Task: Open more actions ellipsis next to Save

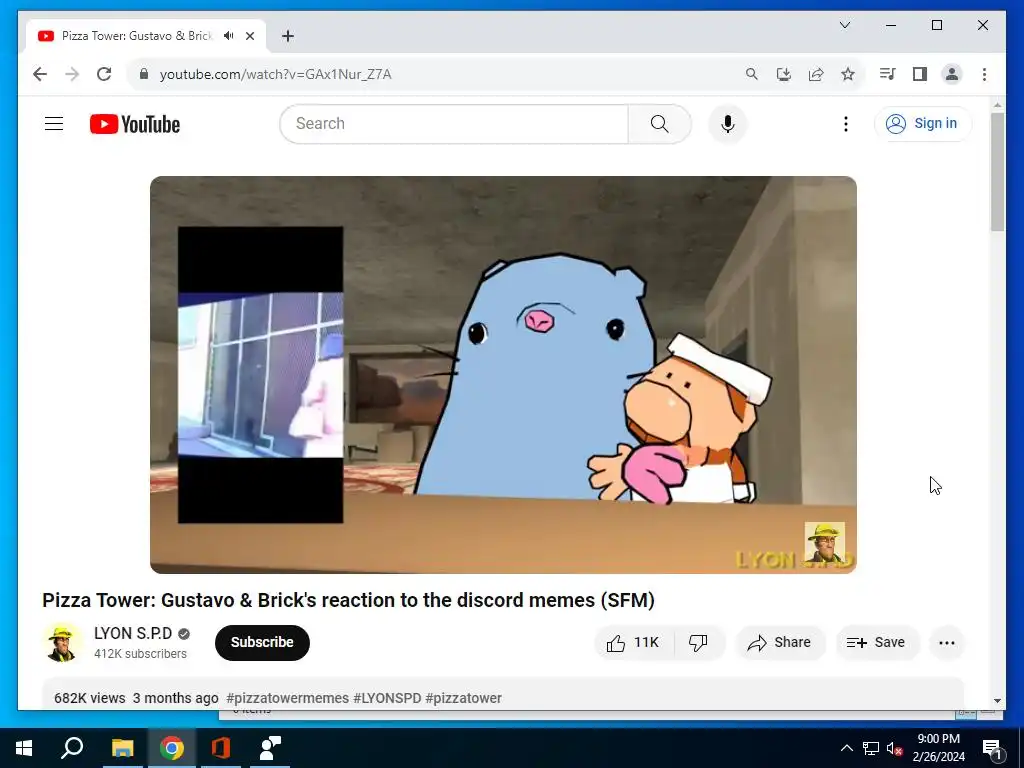Action: [x=947, y=643]
